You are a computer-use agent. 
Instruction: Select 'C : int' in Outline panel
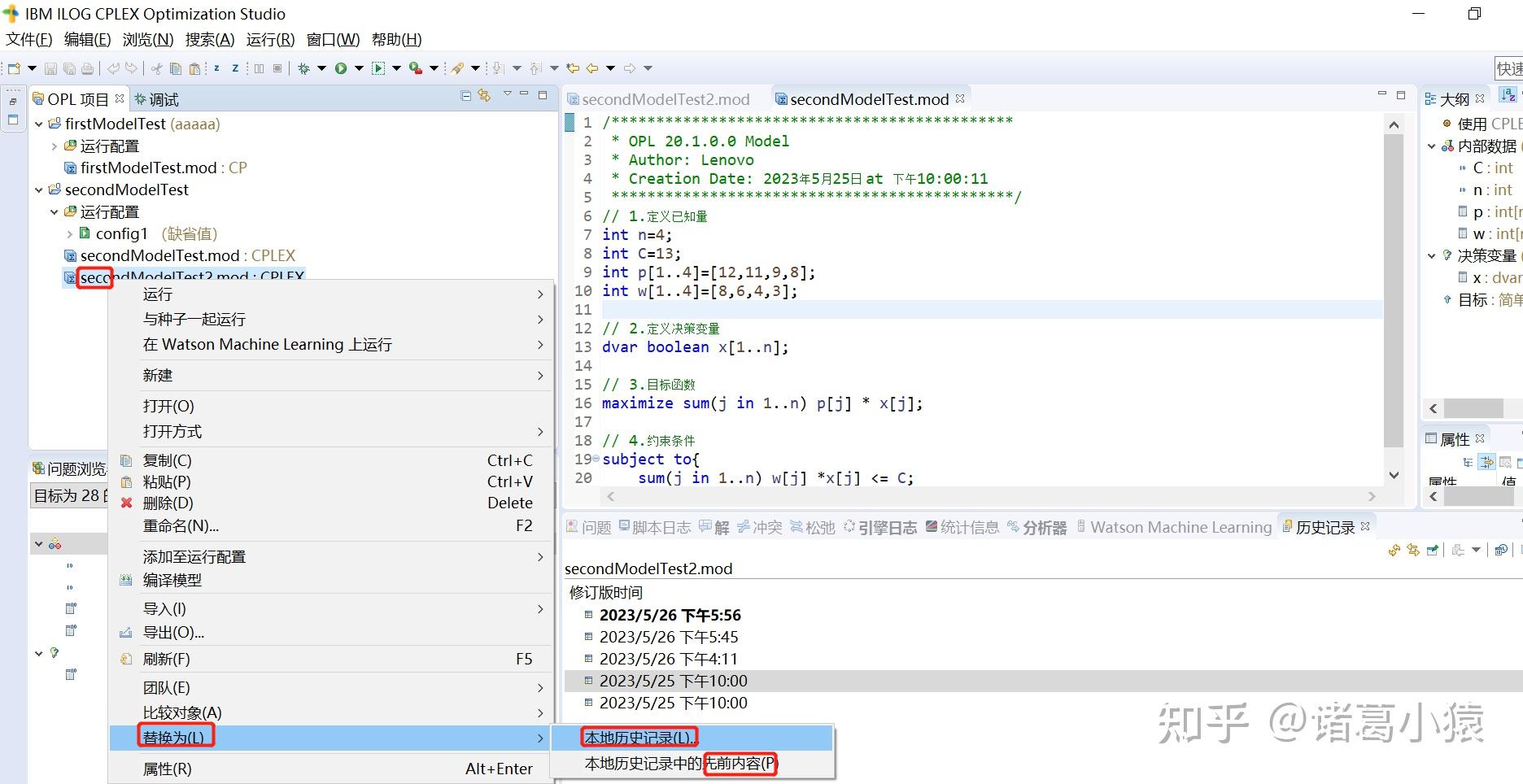(1492, 168)
